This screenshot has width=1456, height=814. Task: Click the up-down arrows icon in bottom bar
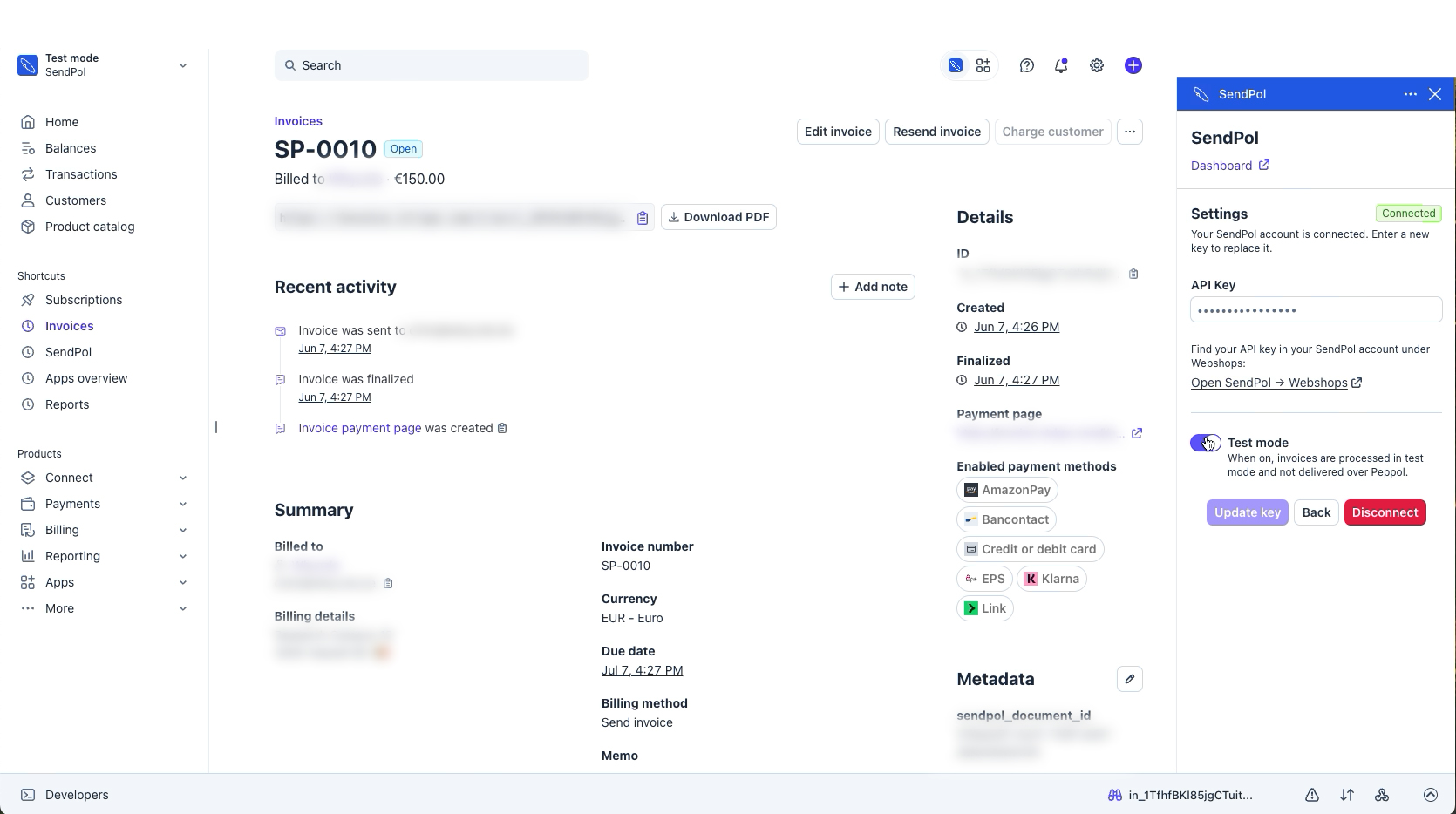click(1347, 795)
